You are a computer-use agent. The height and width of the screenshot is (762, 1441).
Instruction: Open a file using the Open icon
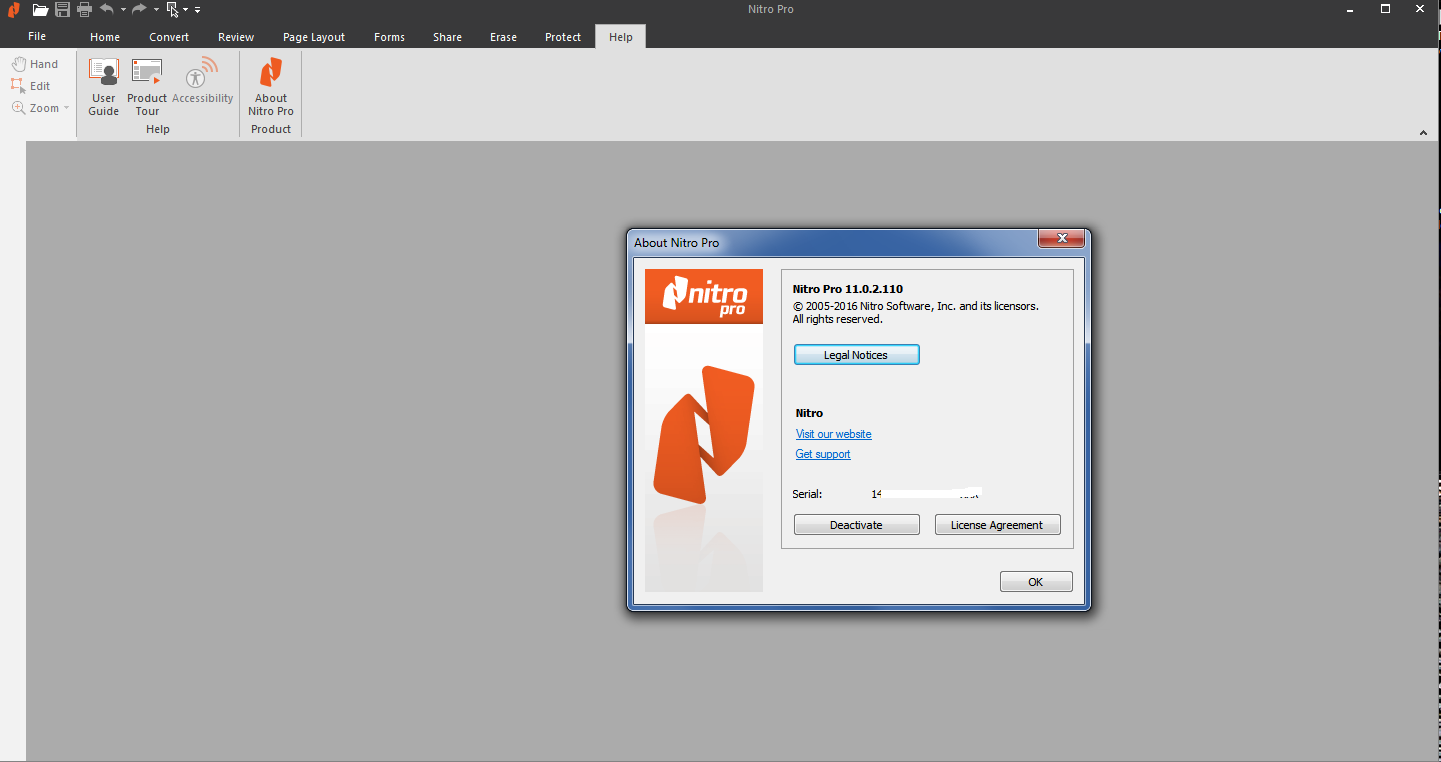point(40,9)
